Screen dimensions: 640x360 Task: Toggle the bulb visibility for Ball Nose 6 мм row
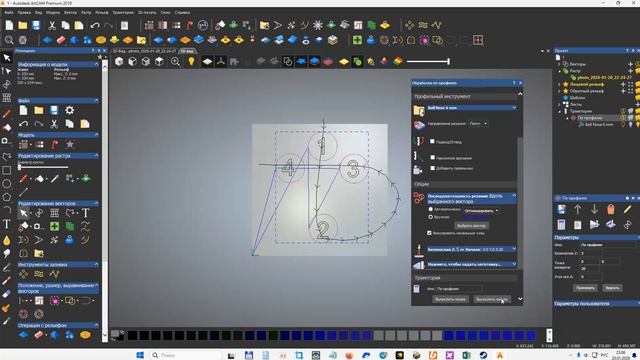point(623,124)
